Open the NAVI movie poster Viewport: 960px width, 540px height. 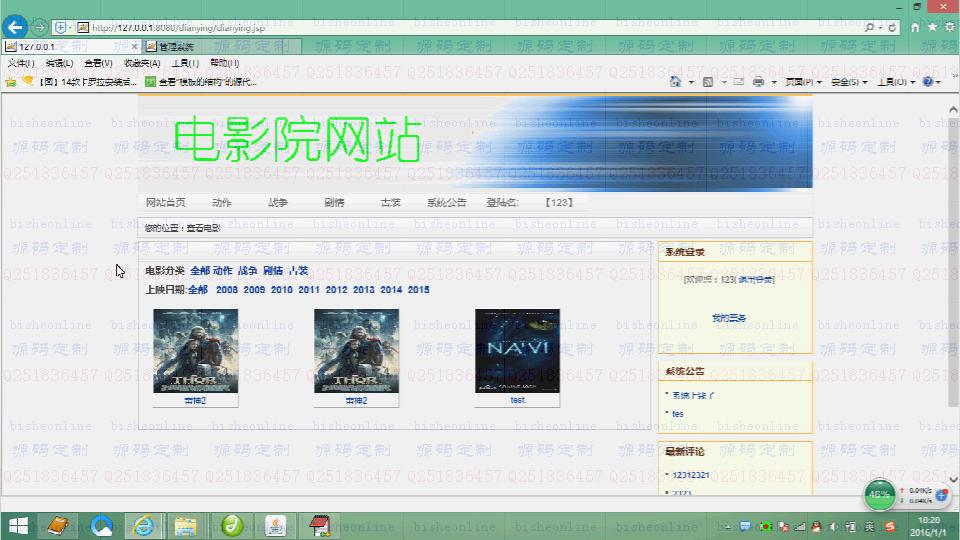coord(517,351)
